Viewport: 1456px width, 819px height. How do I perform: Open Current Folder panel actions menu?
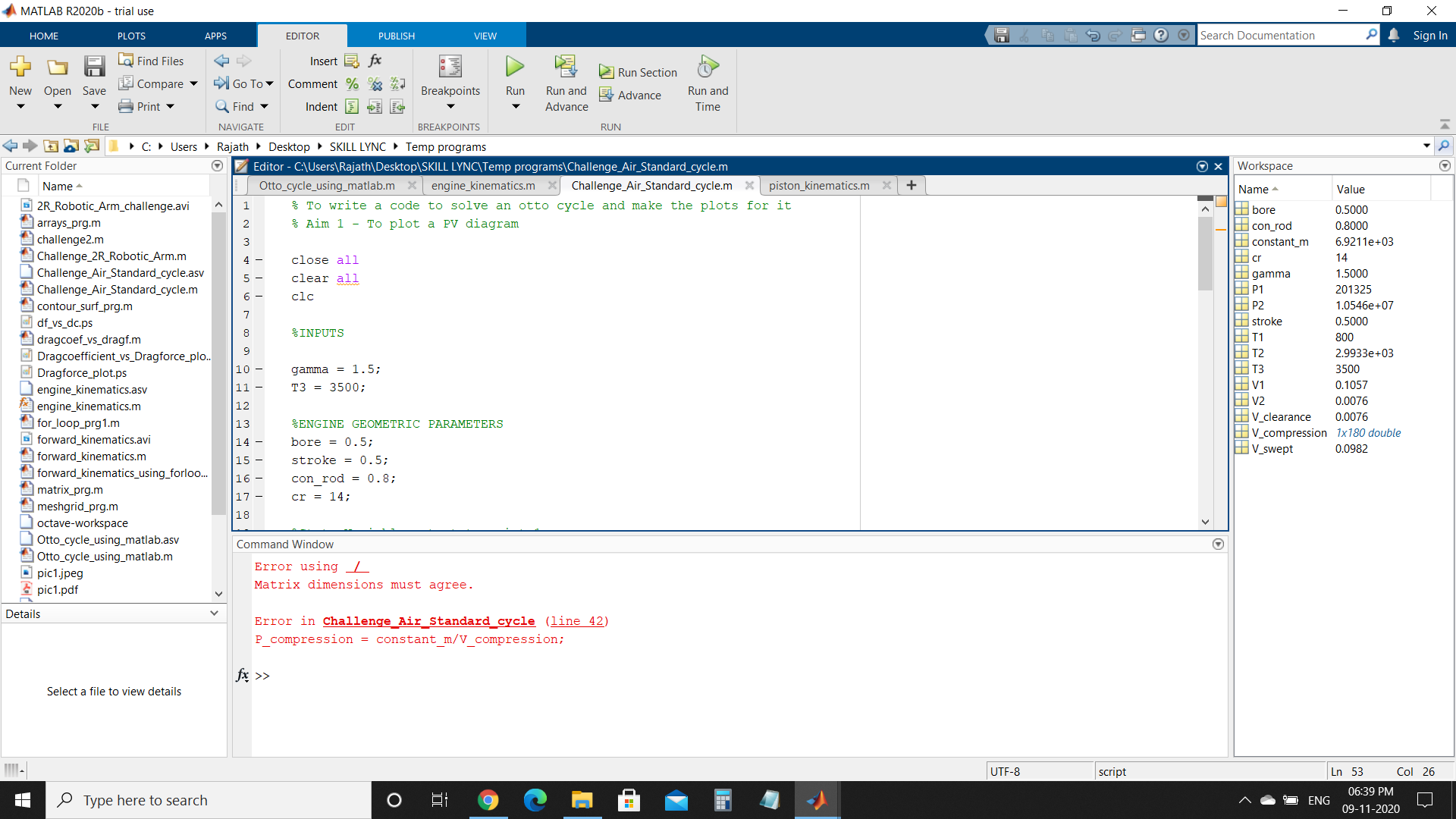217,165
